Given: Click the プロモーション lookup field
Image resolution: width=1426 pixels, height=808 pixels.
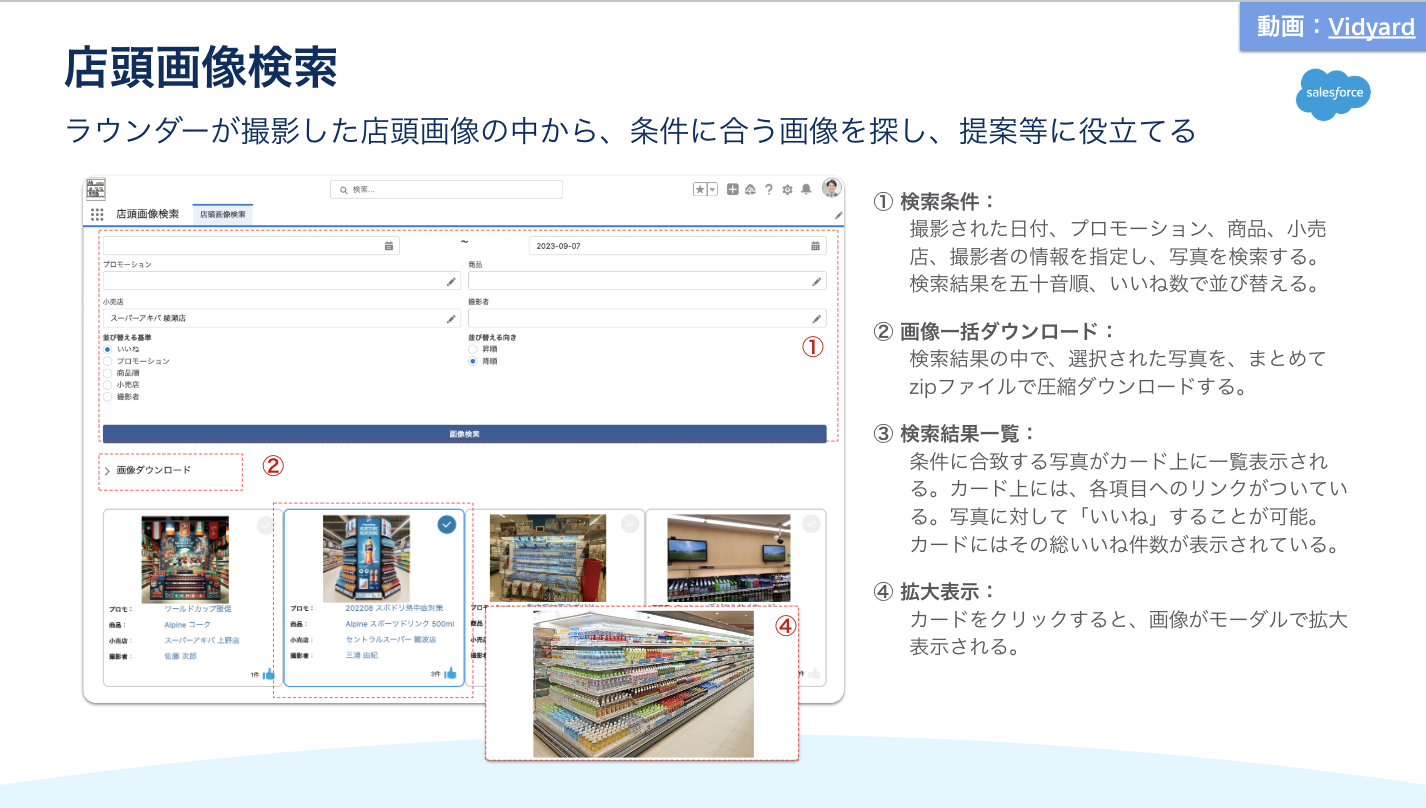Looking at the screenshot, I should click(x=282, y=281).
